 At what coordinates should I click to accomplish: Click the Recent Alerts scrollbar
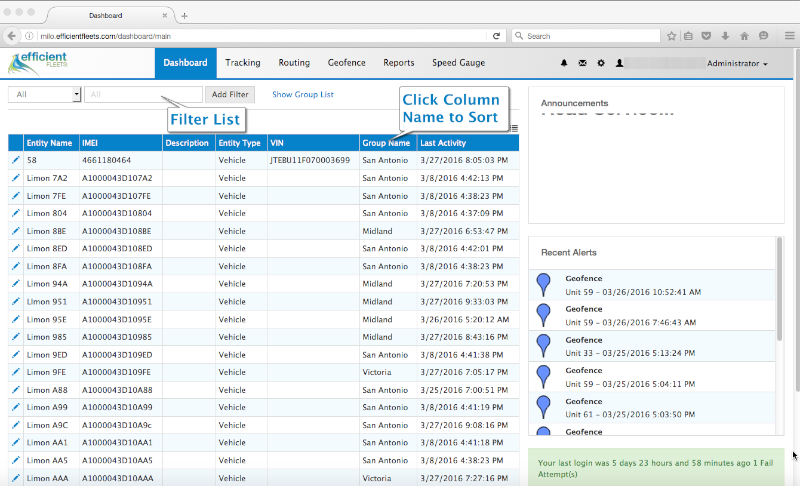click(x=779, y=289)
